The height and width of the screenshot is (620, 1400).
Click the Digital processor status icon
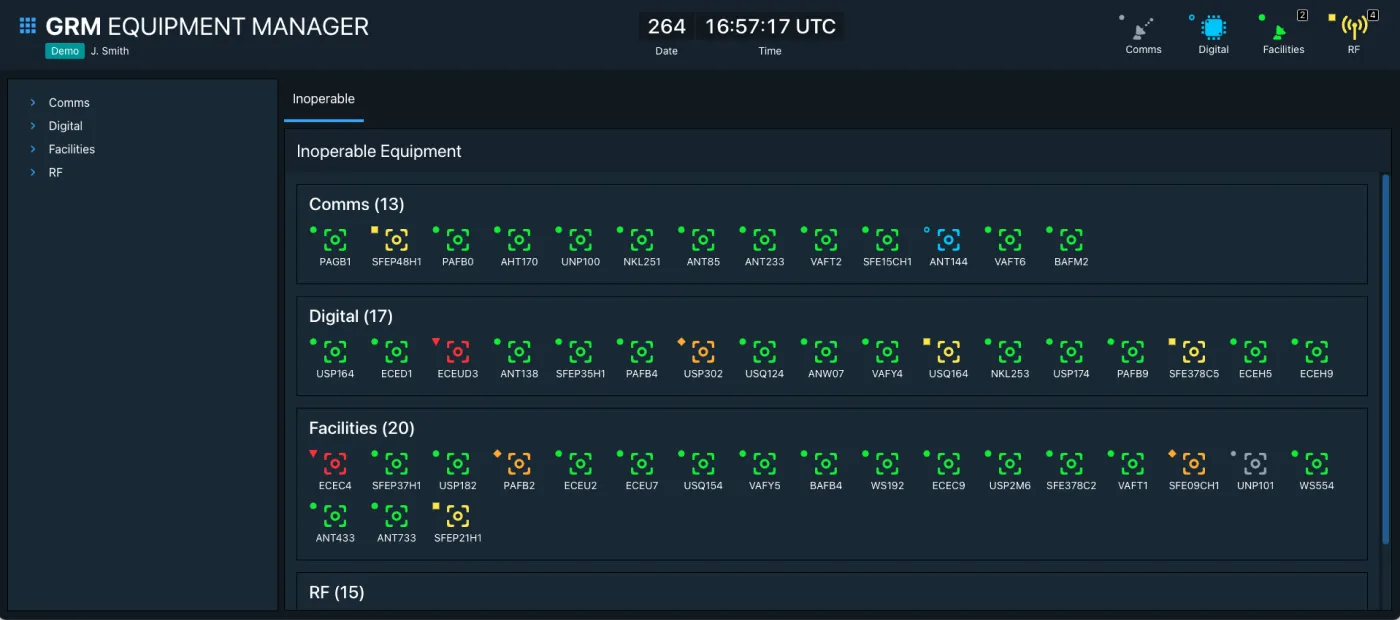(1213, 28)
